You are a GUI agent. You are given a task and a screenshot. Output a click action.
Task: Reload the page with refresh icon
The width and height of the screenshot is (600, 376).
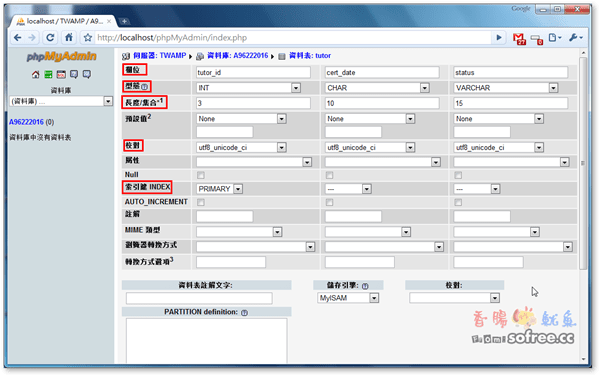[x=50, y=37]
